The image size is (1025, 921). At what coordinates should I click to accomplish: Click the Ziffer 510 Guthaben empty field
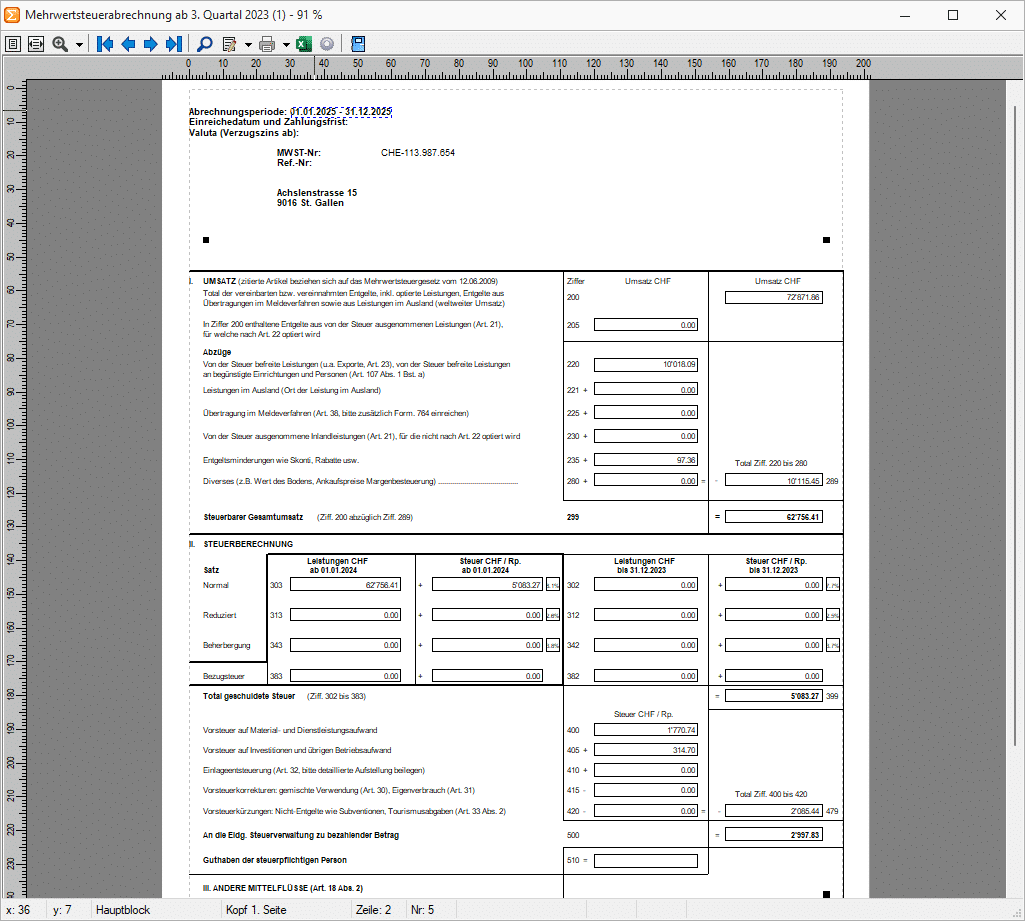pyautogui.click(x=645, y=860)
